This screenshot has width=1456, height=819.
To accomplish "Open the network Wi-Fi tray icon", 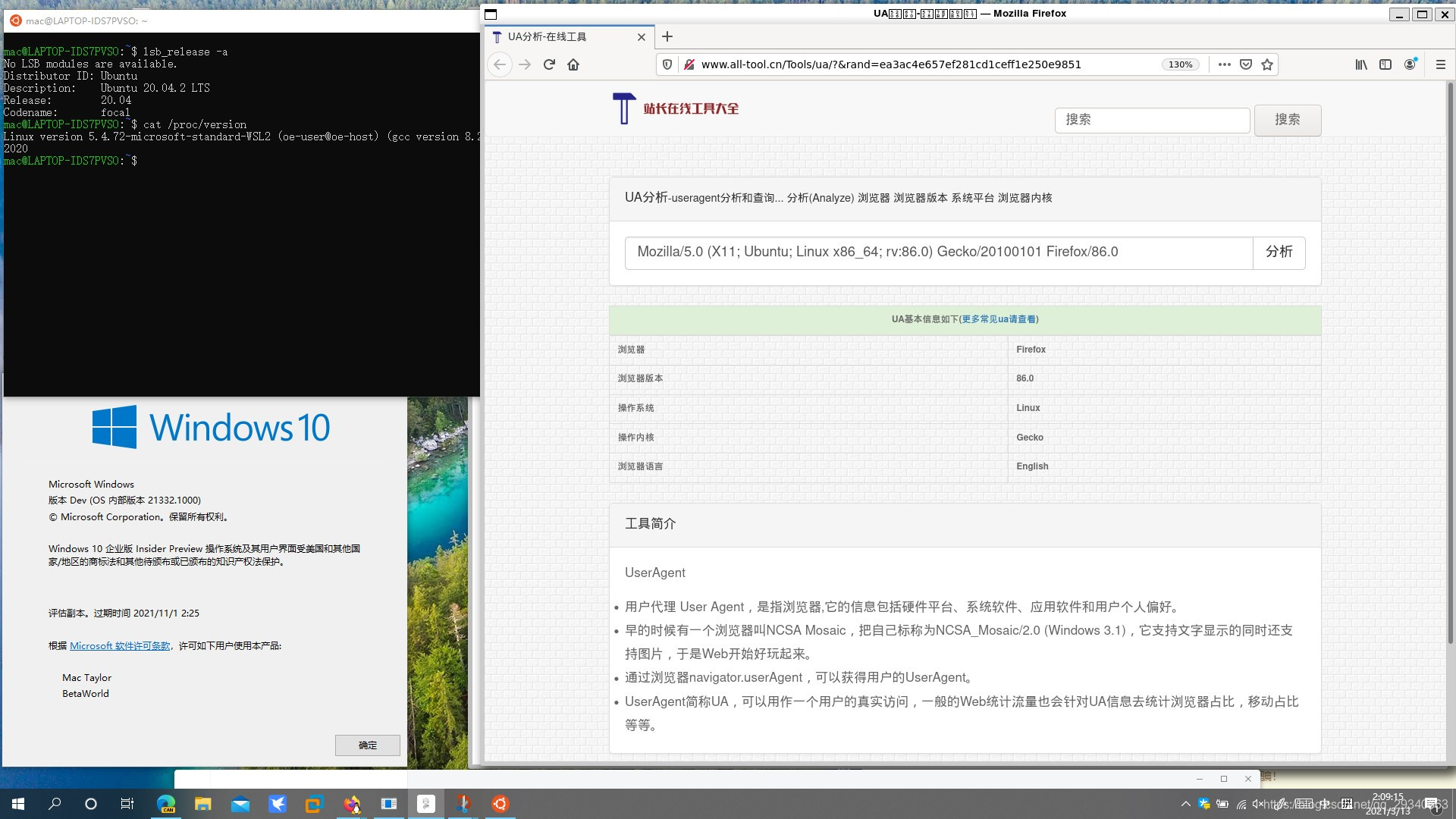I will tap(1241, 804).
